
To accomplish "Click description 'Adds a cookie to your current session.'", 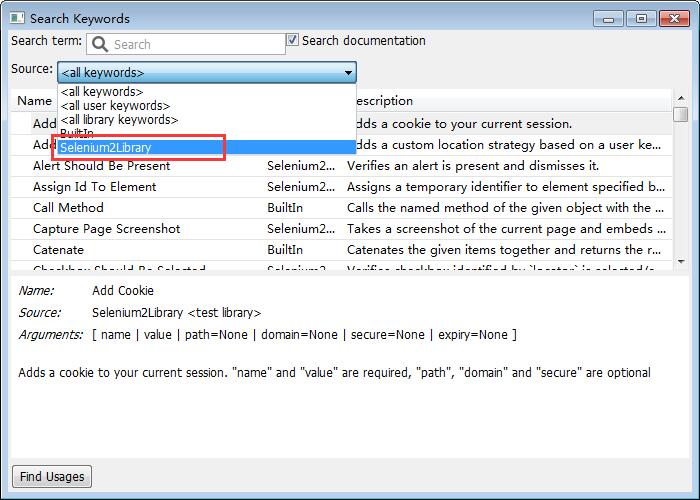I will click(464, 124).
